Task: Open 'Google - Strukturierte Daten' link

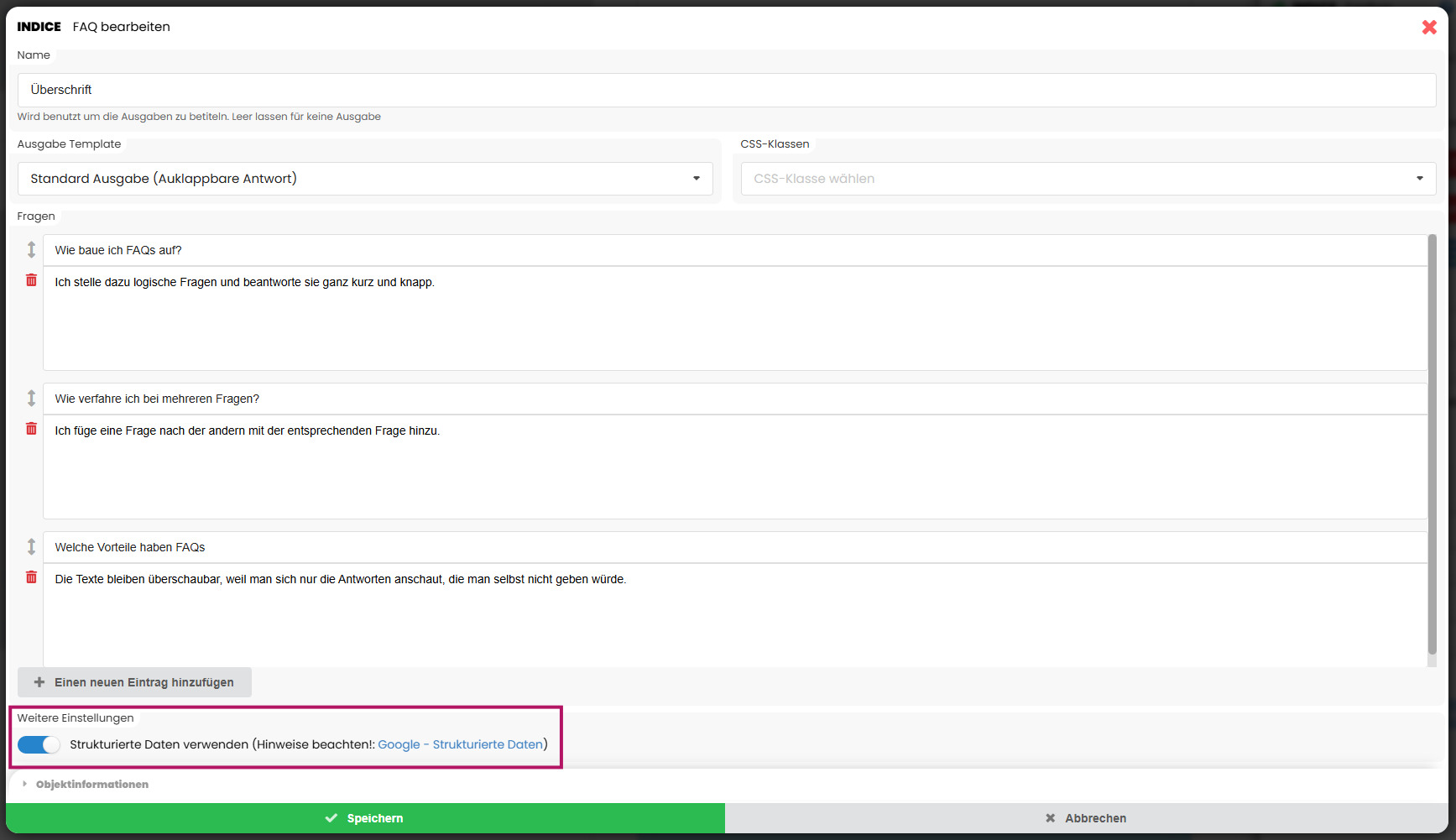Action: pyautogui.click(x=460, y=744)
